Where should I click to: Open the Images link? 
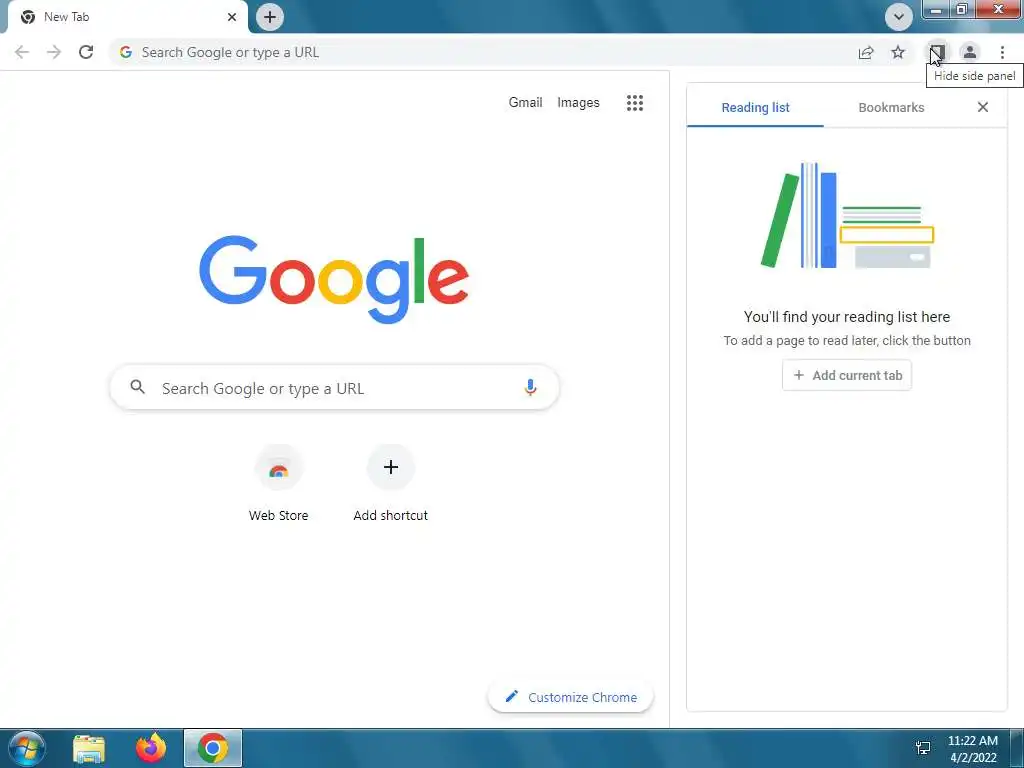click(x=578, y=103)
